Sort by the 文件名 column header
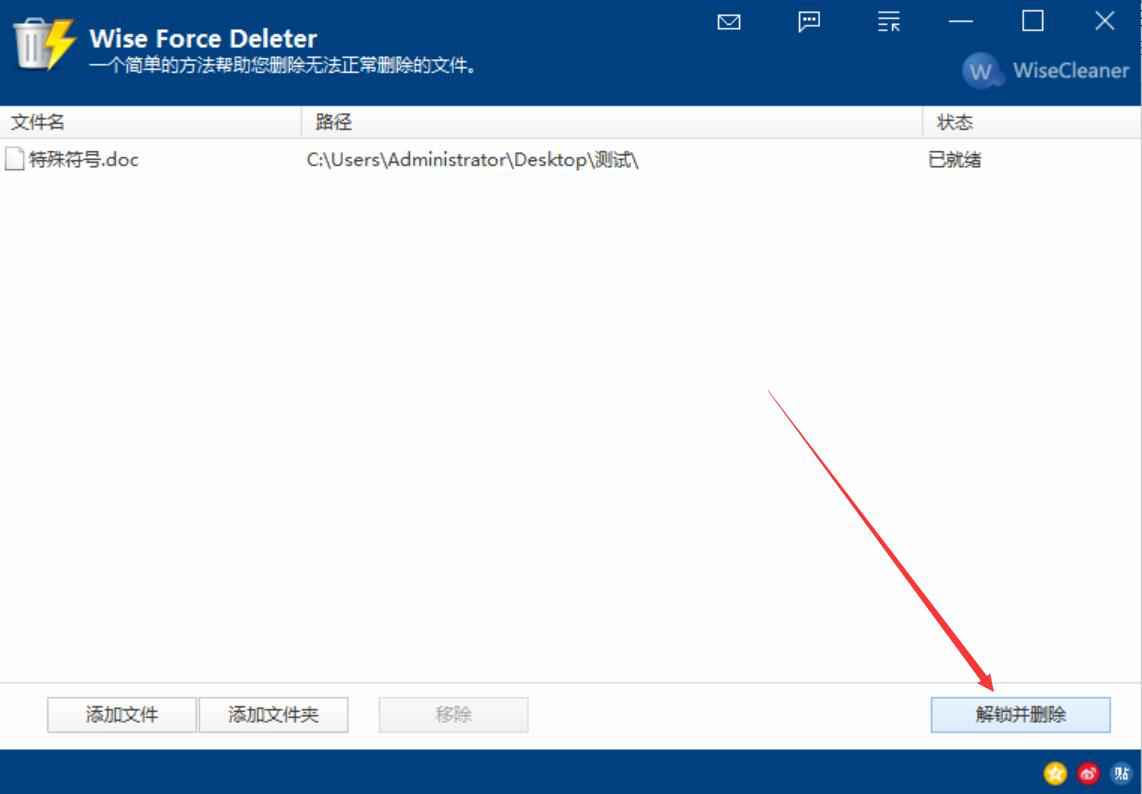The width and height of the screenshot is (1142, 794). pyautogui.click(x=151, y=122)
